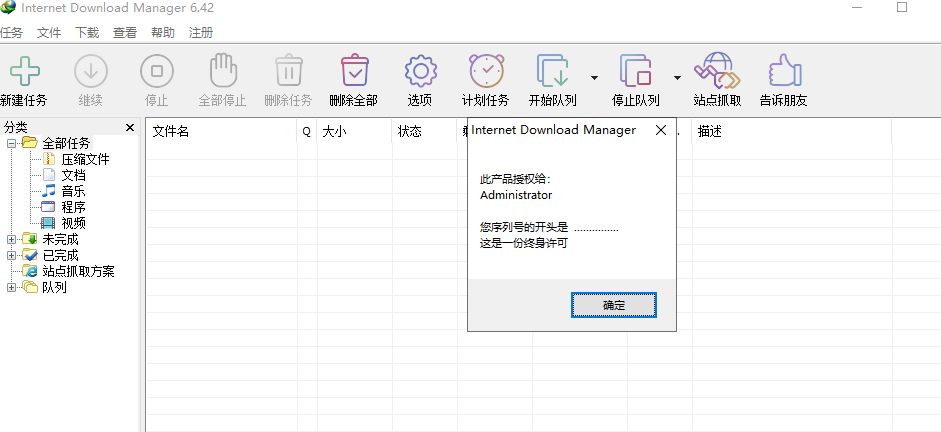Click Administrator text in license dialog

point(516,195)
